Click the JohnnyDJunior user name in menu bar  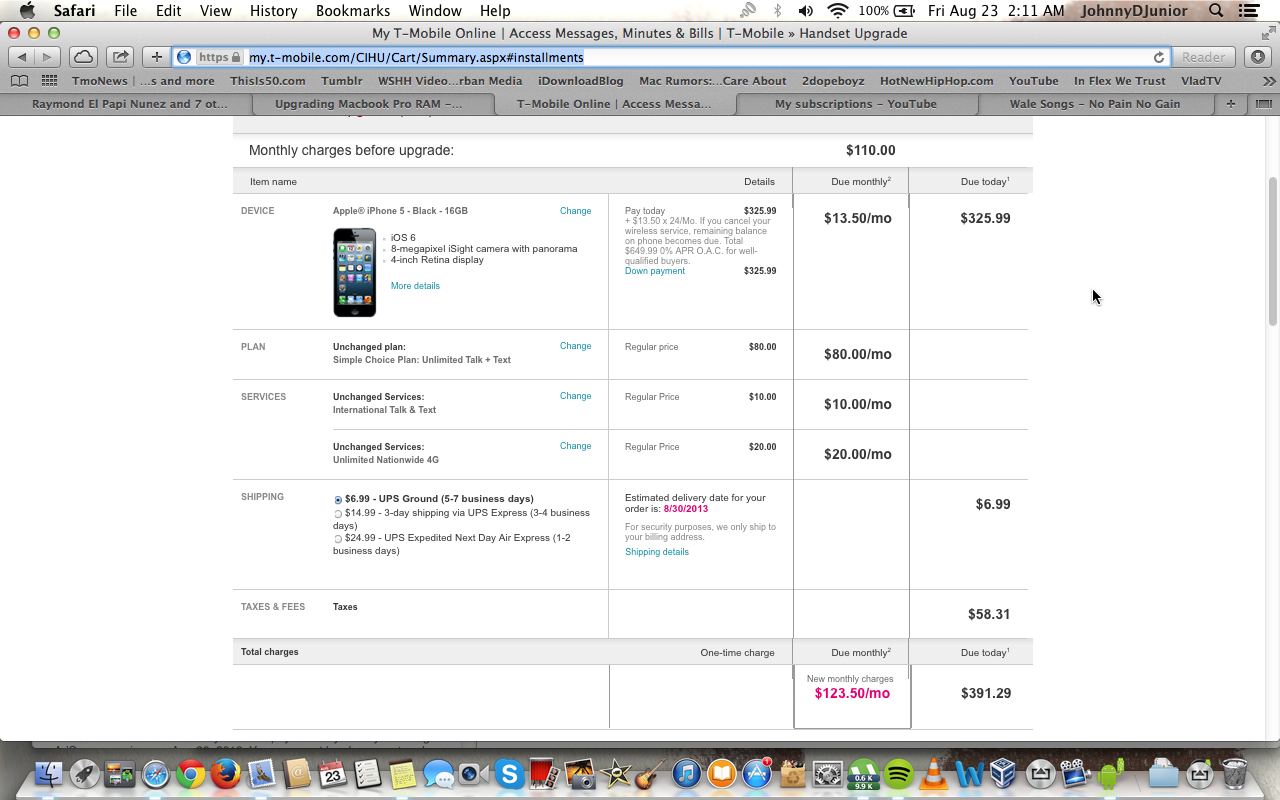(1134, 11)
